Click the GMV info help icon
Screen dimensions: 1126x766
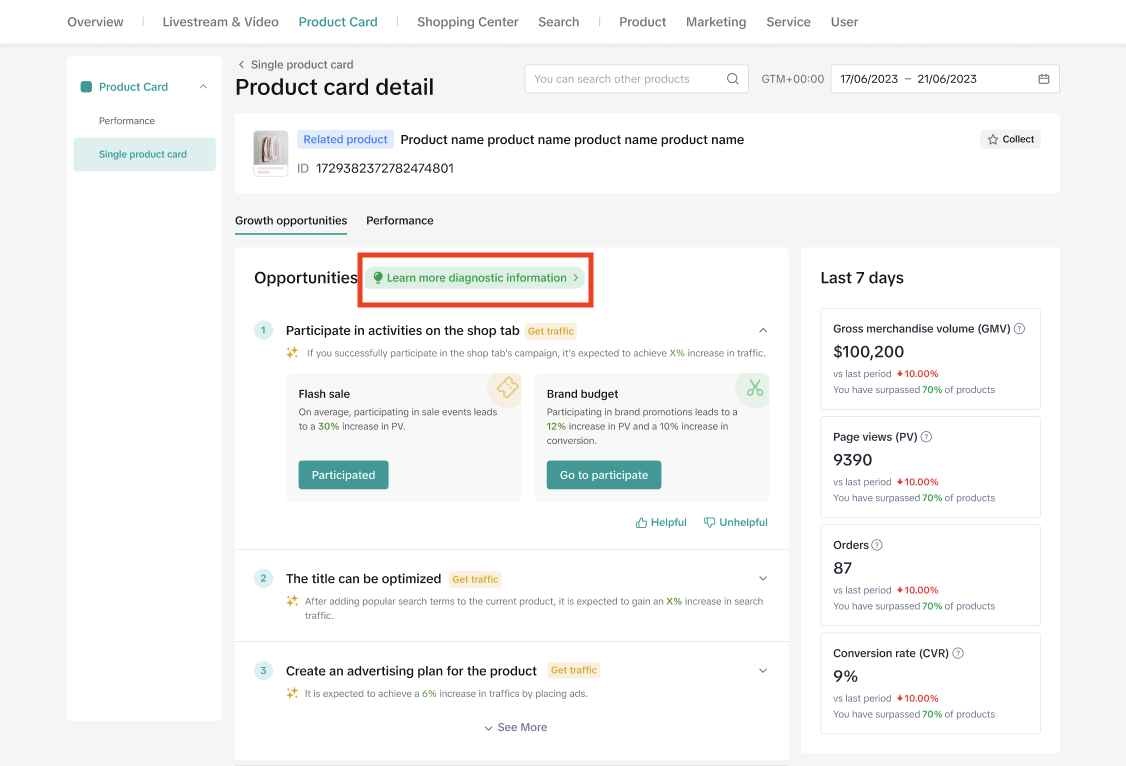(1020, 328)
